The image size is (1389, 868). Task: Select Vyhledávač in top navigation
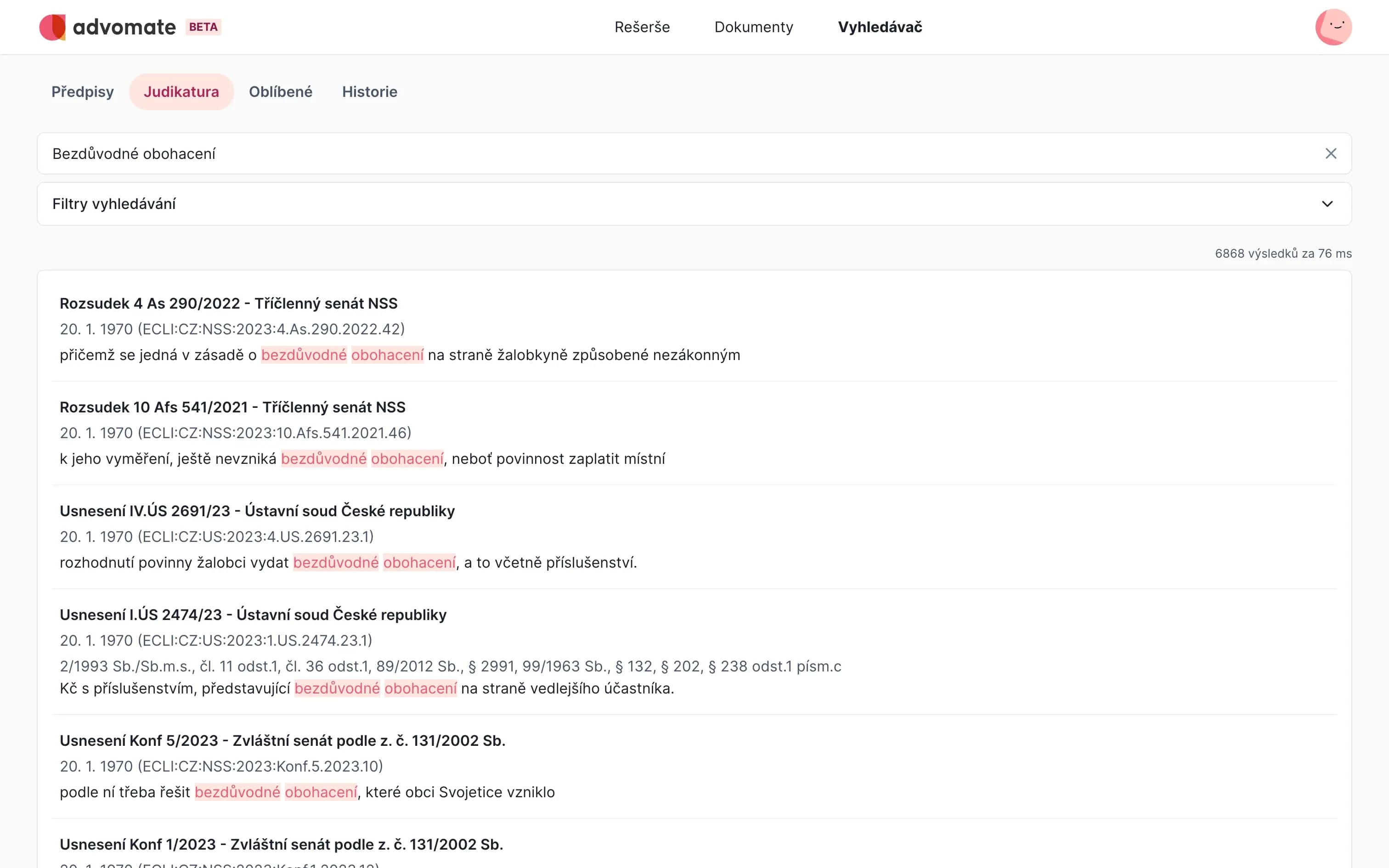[x=879, y=27]
